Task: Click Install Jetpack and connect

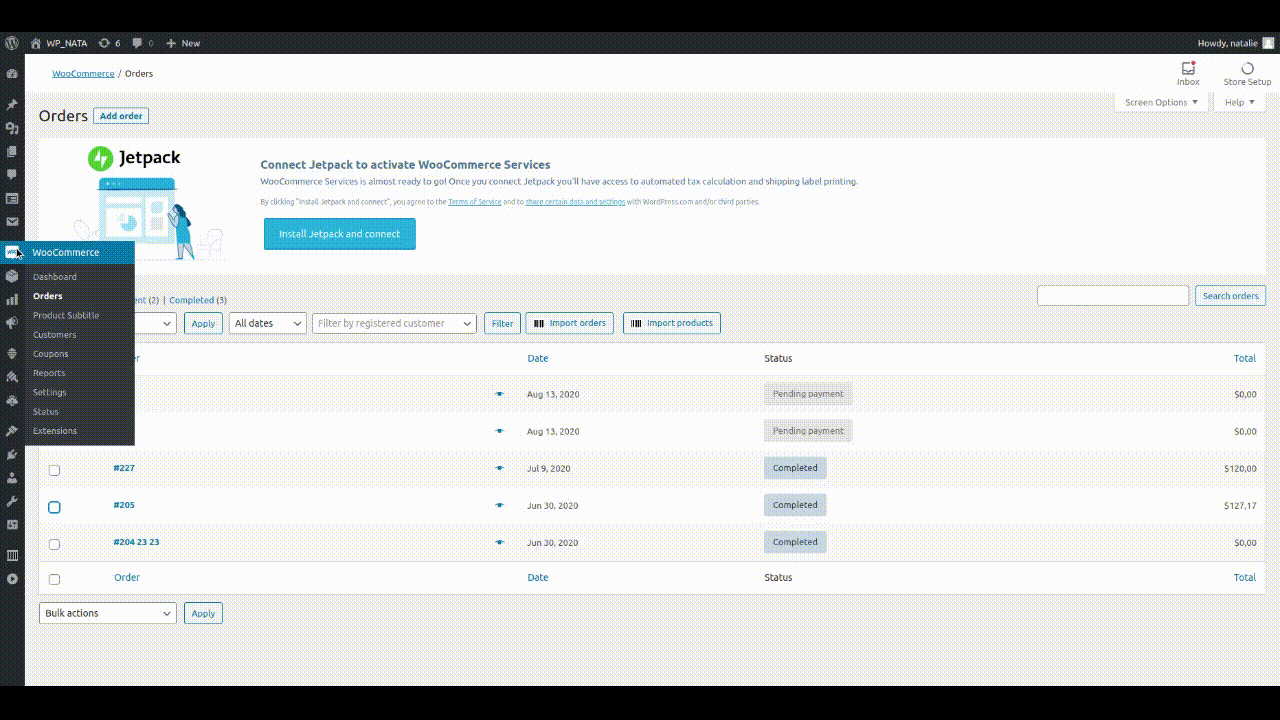Action: pos(340,234)
